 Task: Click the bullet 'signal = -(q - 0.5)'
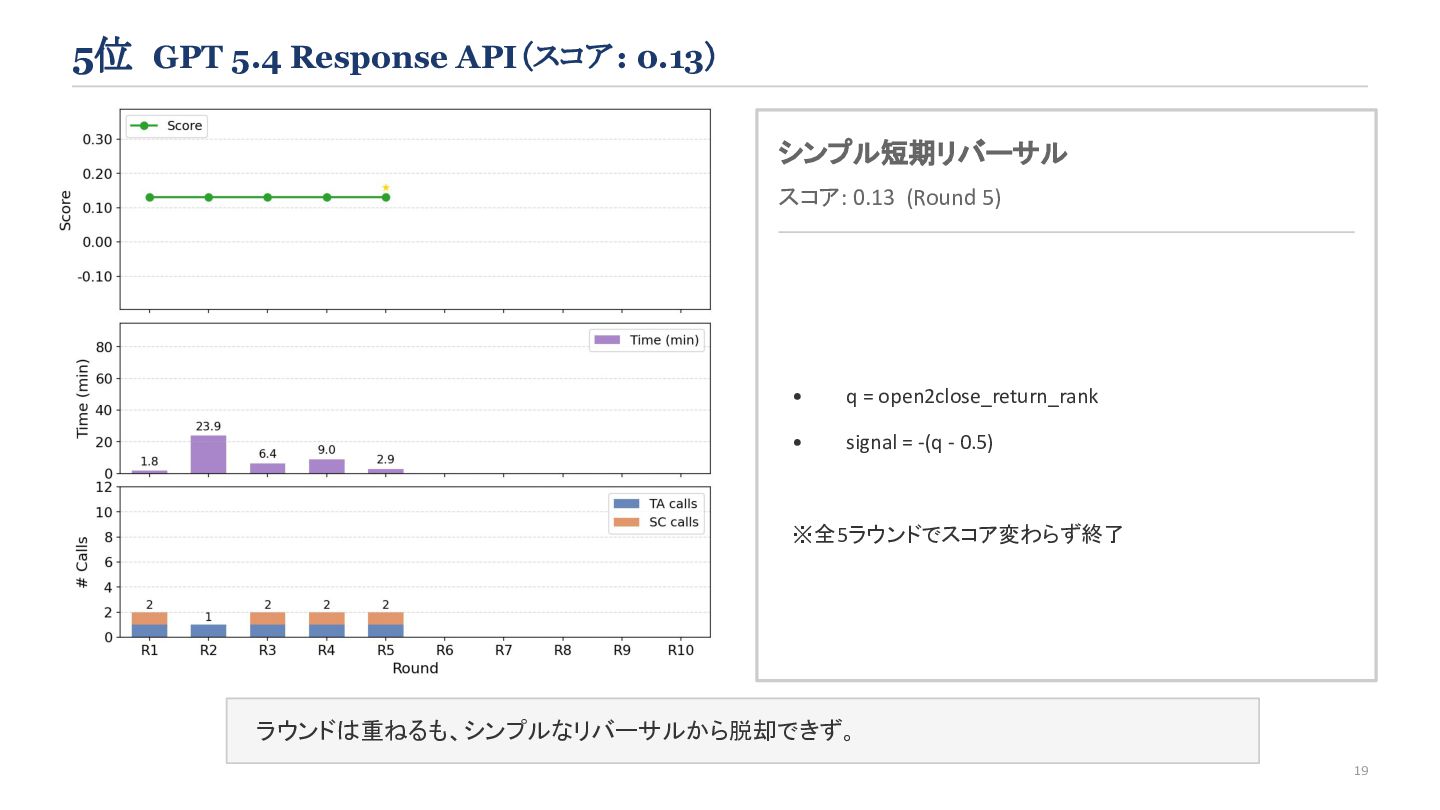(919, 442)
